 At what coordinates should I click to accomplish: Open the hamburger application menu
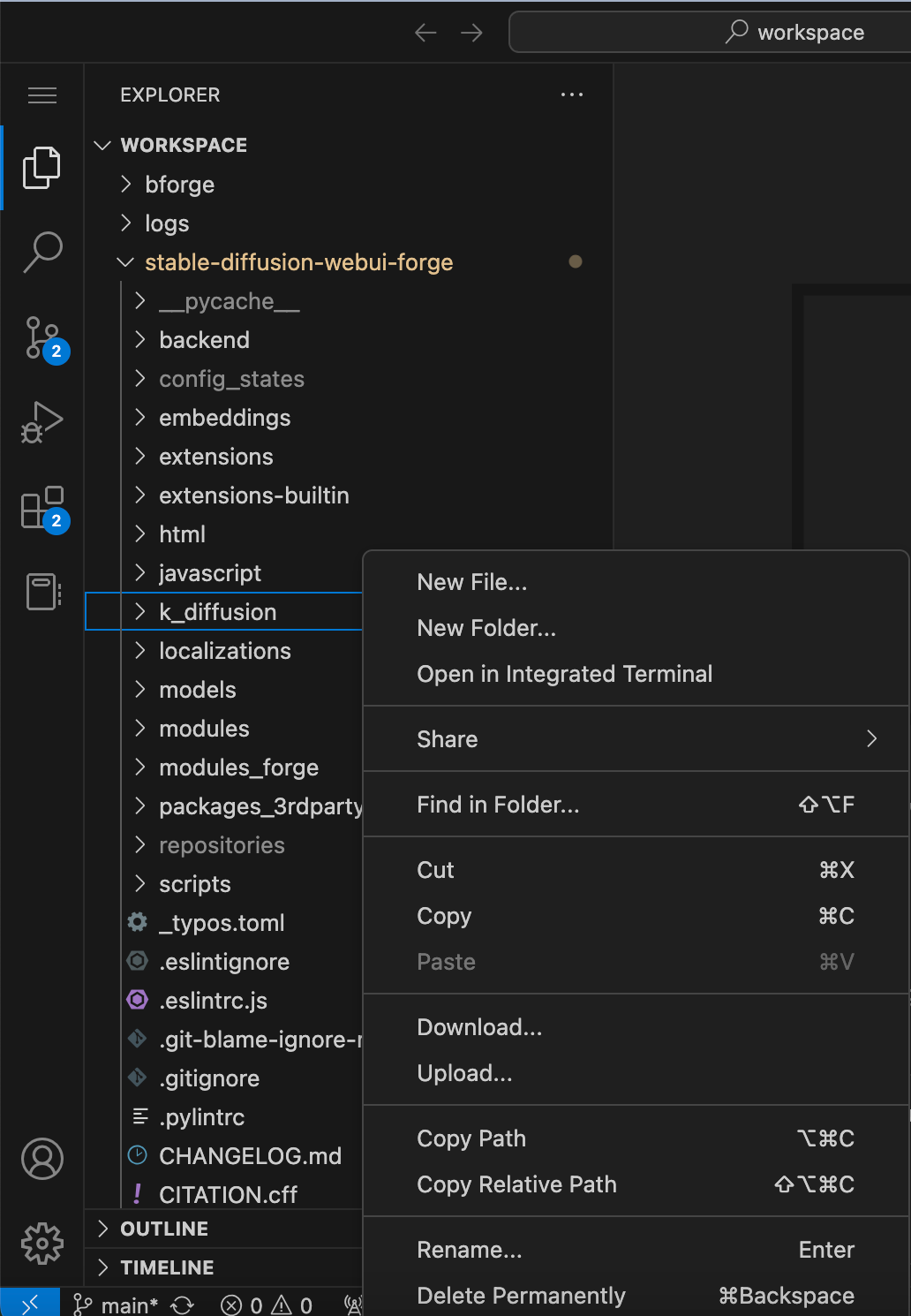[41, 95]
